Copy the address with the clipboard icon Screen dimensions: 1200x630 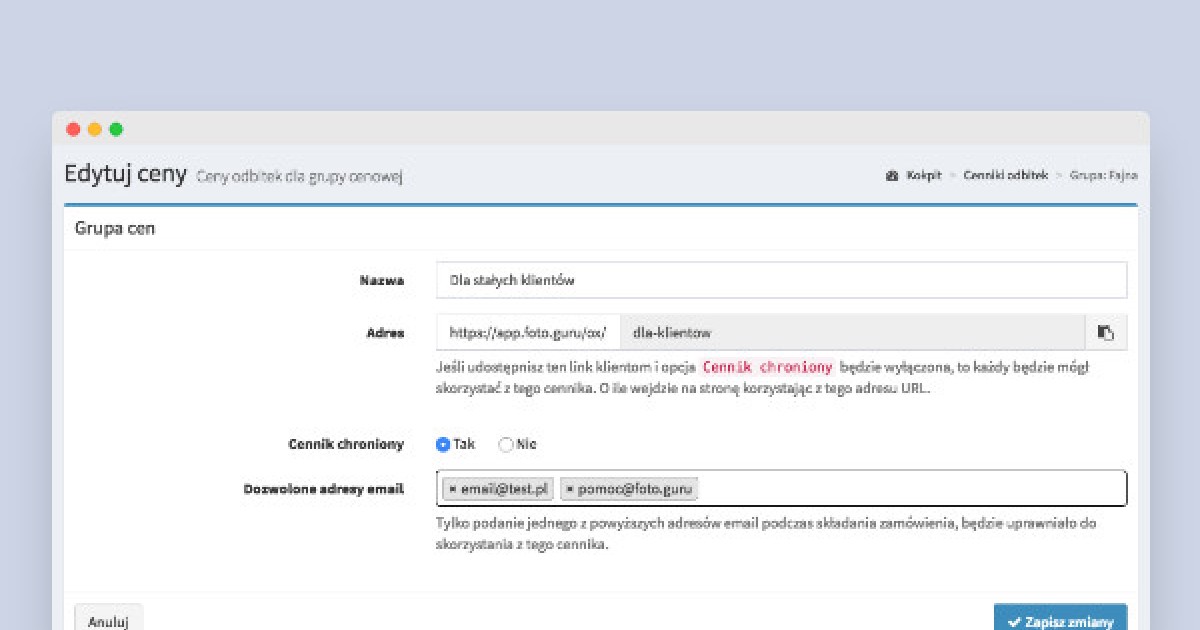1106,333
